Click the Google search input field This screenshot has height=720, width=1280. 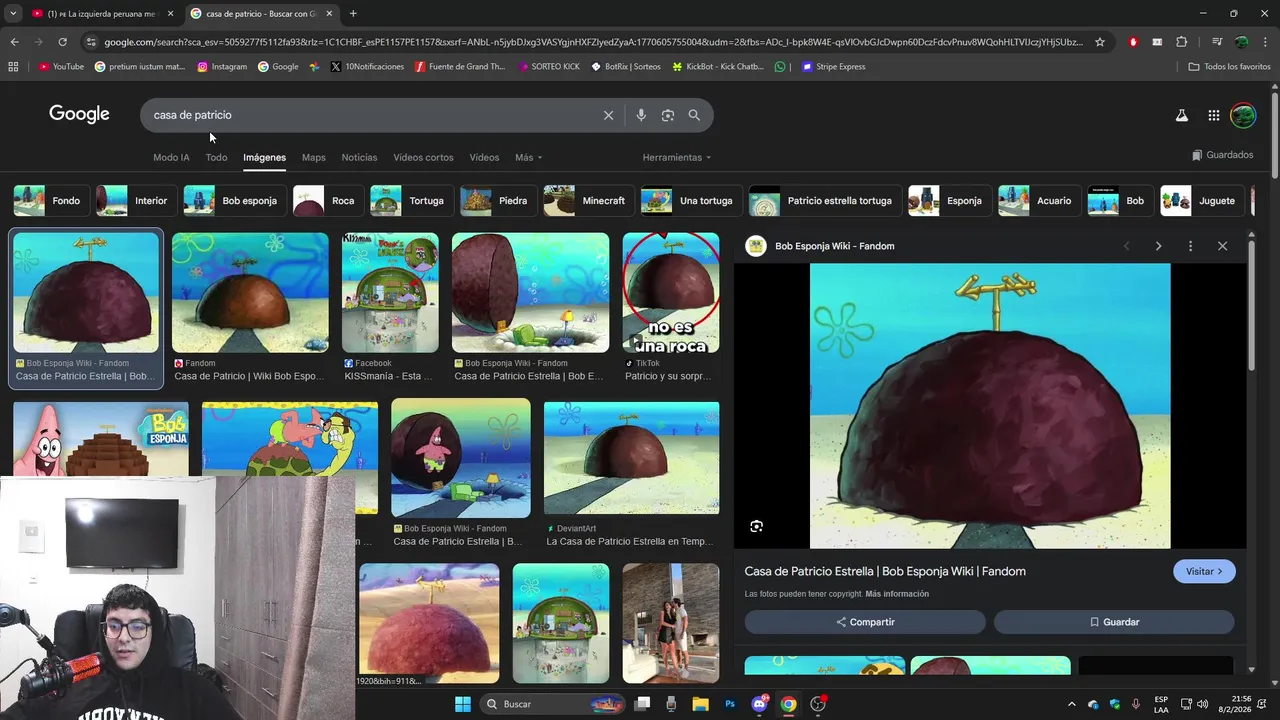point(375,115)
